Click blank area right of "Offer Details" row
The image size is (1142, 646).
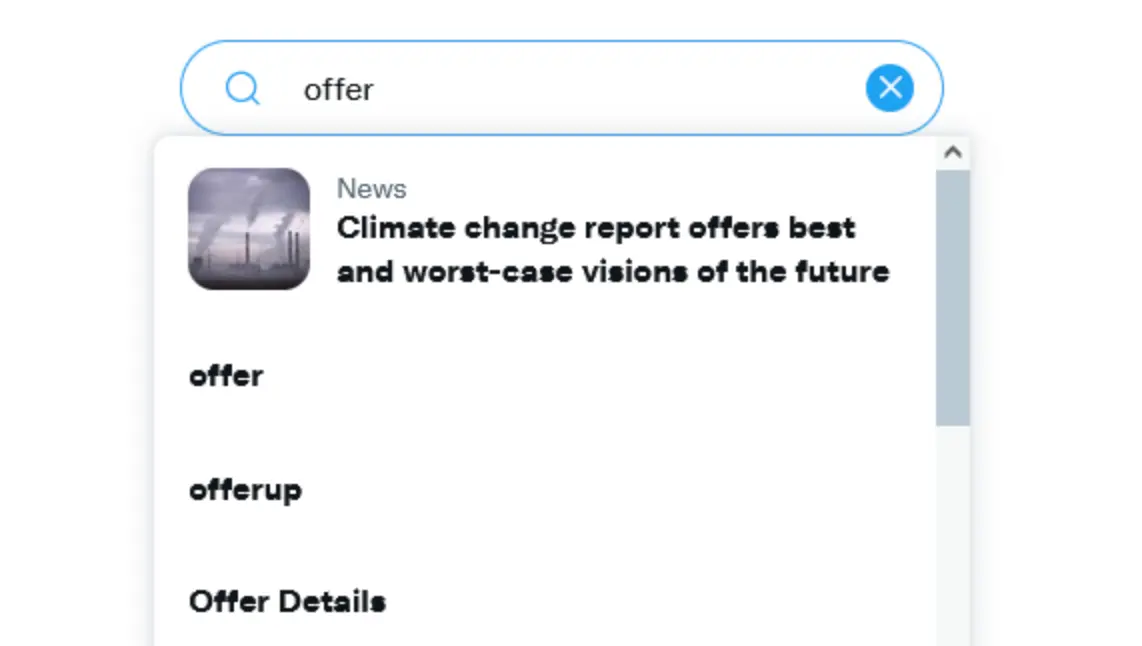(x=650, y=601)
